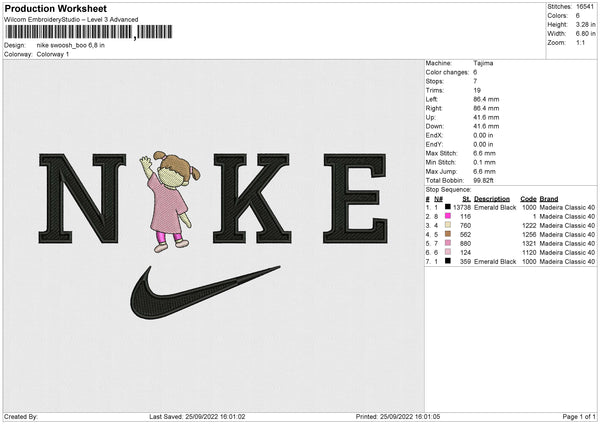
Task: Click the 'Down:' value 41.6 mm
Action: coord(486,126)
